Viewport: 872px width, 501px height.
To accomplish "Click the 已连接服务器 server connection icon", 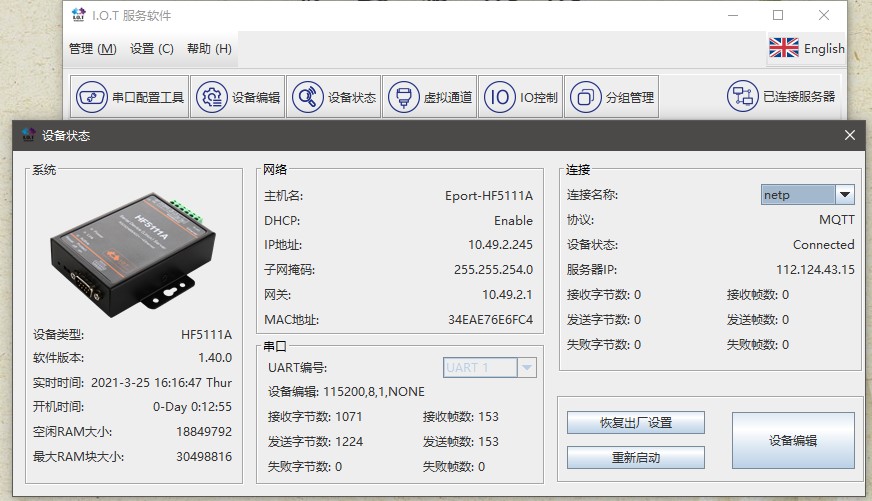I will point(742,96).
